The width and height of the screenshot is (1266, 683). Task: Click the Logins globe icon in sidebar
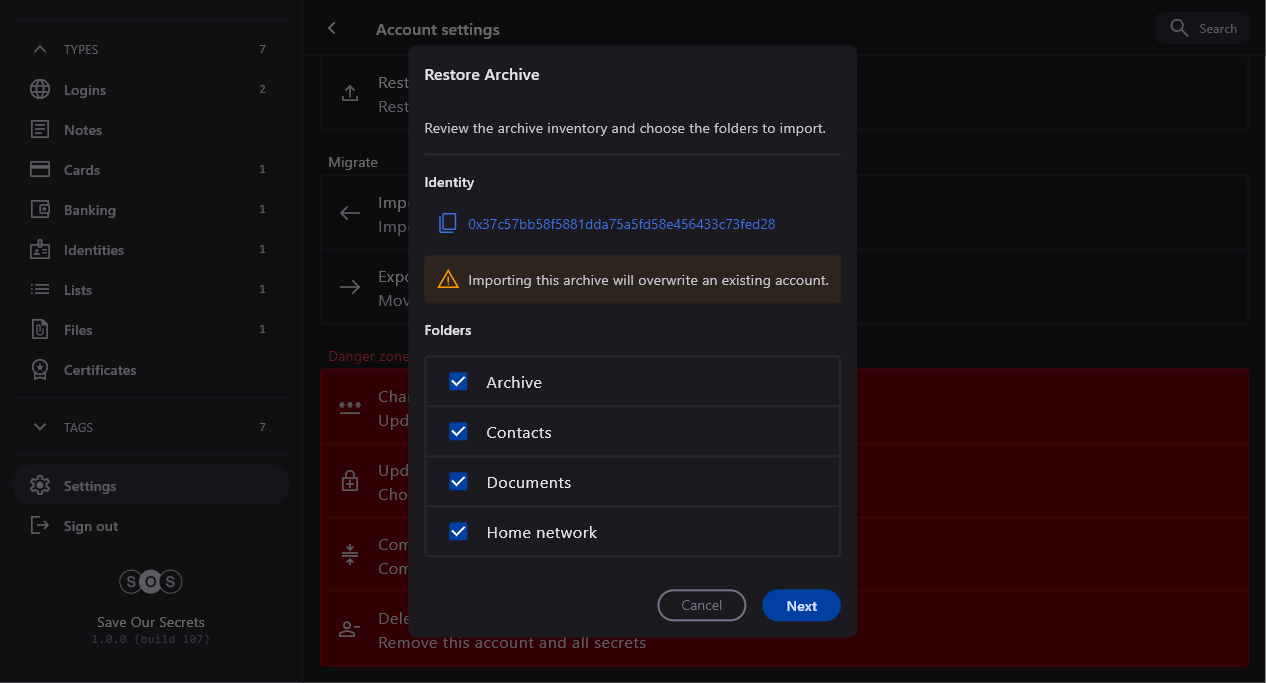[40, 90]
